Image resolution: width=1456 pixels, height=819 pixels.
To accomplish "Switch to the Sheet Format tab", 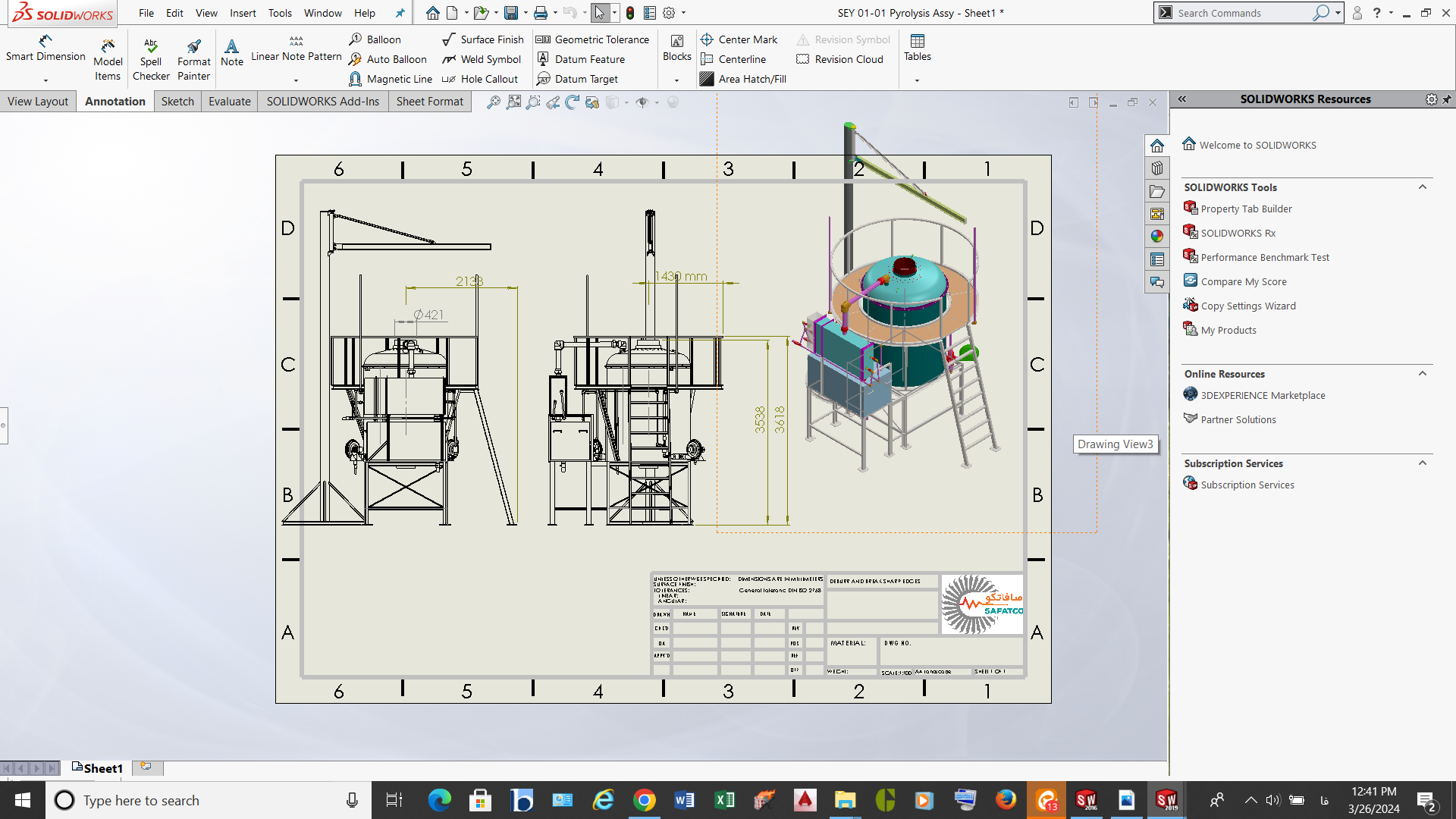I will 429,102.
